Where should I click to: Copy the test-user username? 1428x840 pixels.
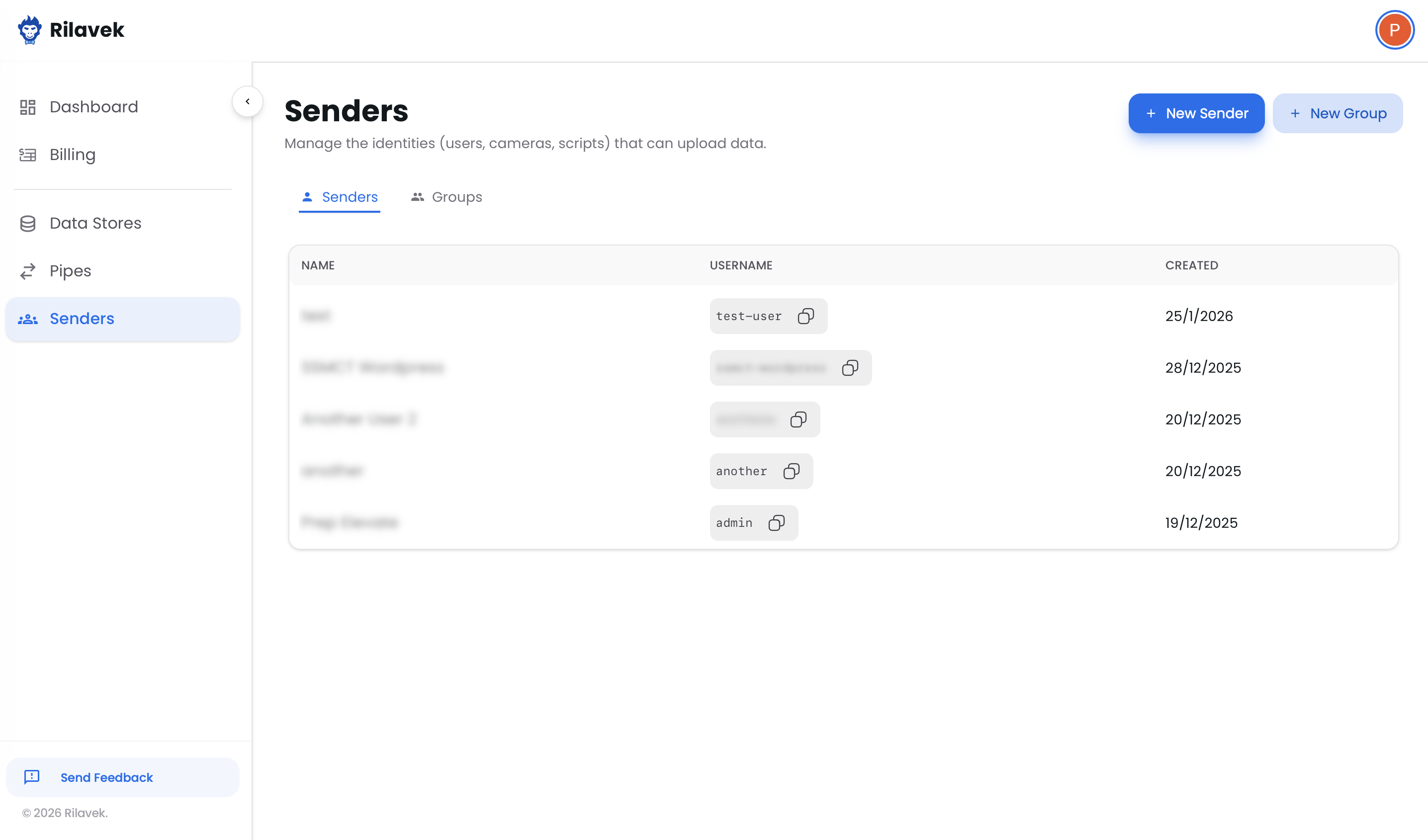tap(806, 316)
